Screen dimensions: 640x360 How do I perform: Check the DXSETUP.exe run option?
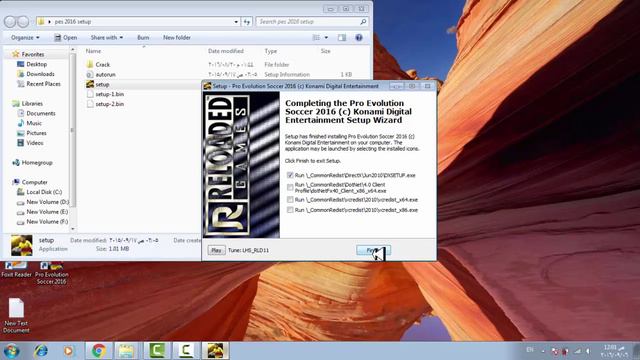point(290,175)
